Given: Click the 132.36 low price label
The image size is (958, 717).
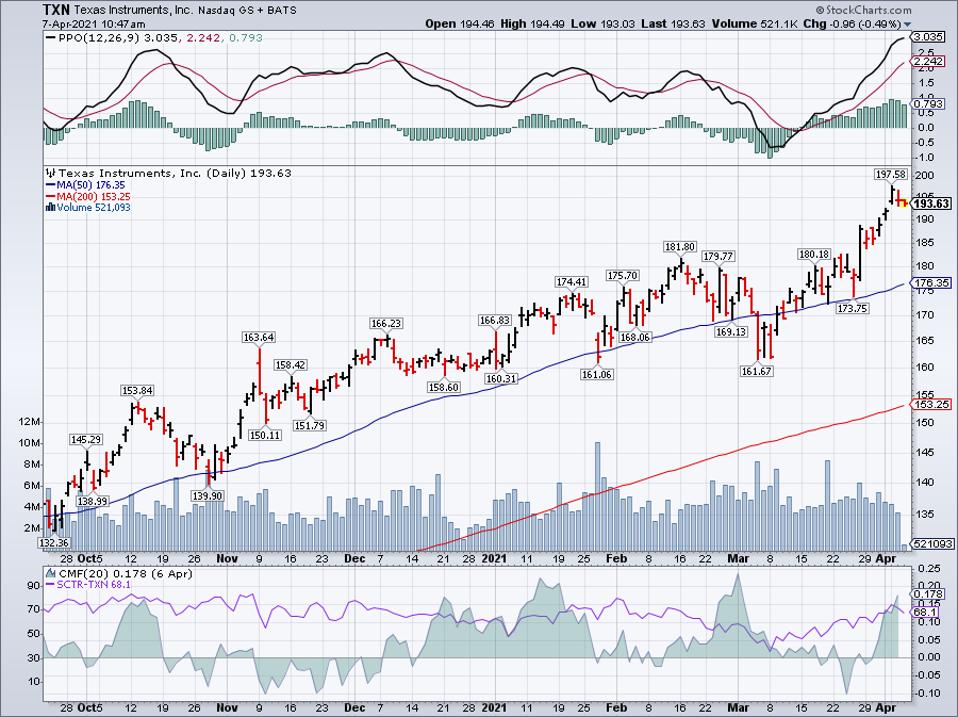Looking at the screenshot, I should point(53,543).
